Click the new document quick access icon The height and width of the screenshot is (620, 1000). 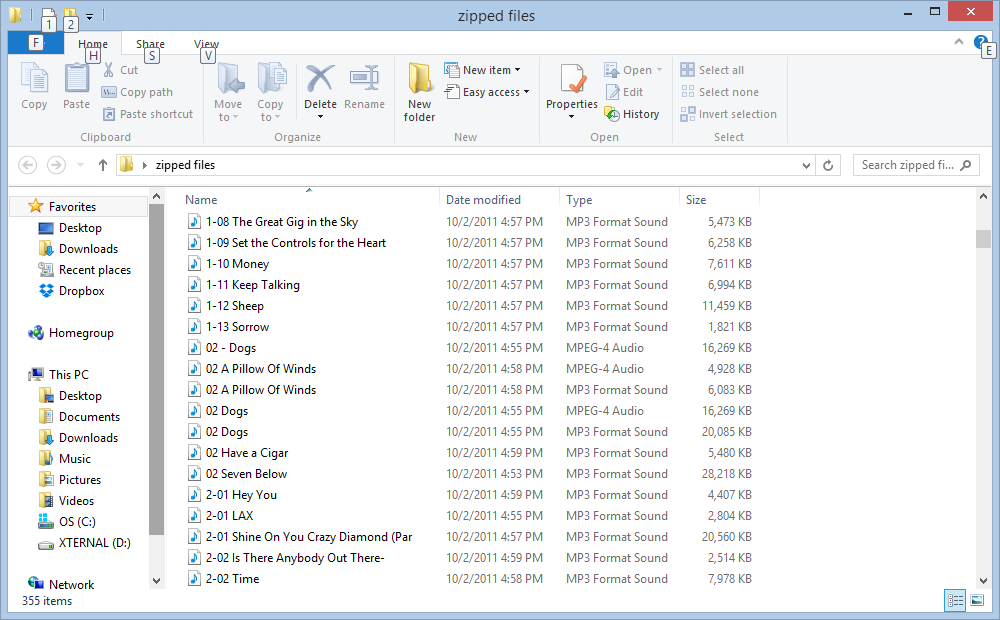[x=48, y=15]
